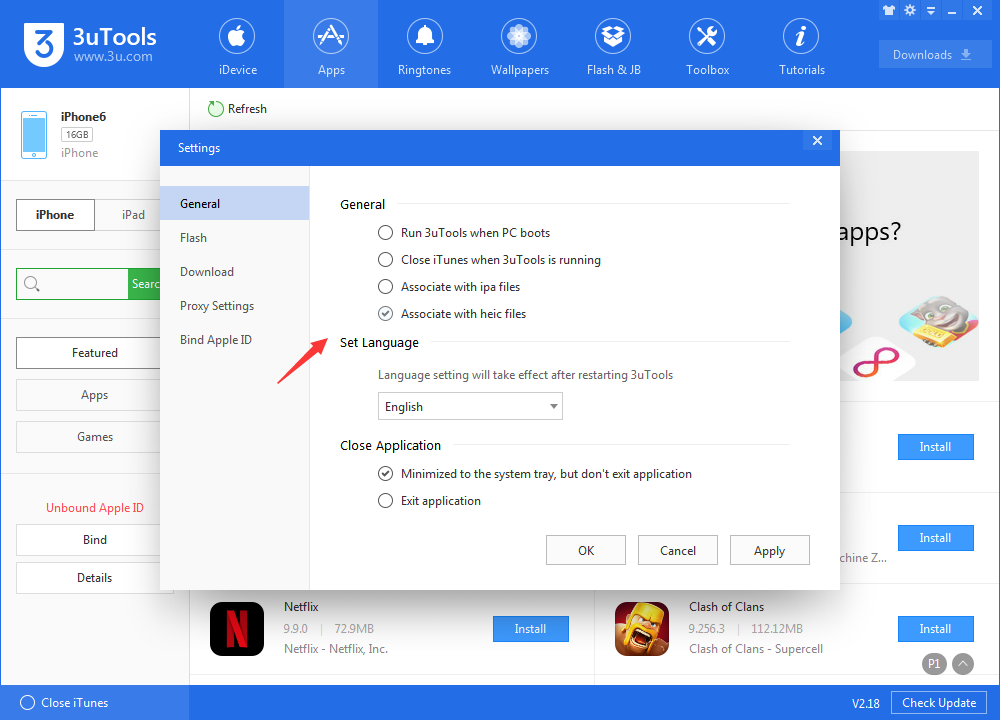The width and height of the screenshot is (1000, 720).
Task: Toggle Associate with heic files
Action: (385, 313)
